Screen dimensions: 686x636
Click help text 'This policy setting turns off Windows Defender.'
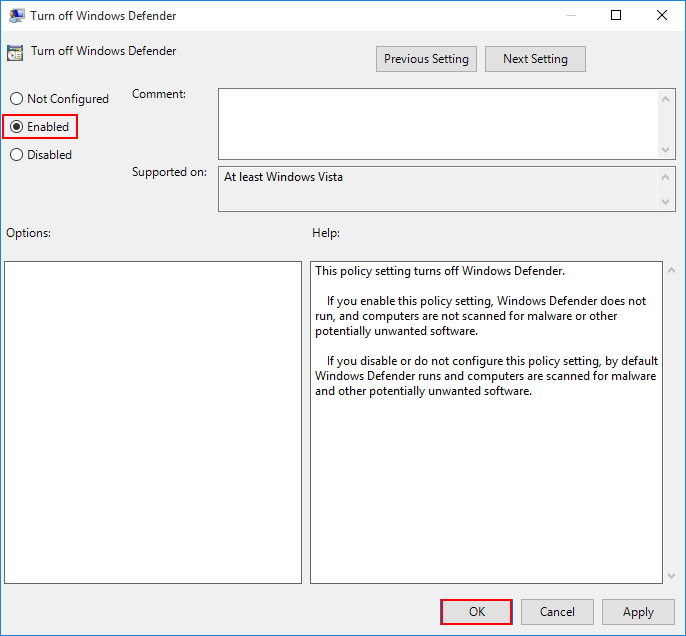(x=440, y=271)
